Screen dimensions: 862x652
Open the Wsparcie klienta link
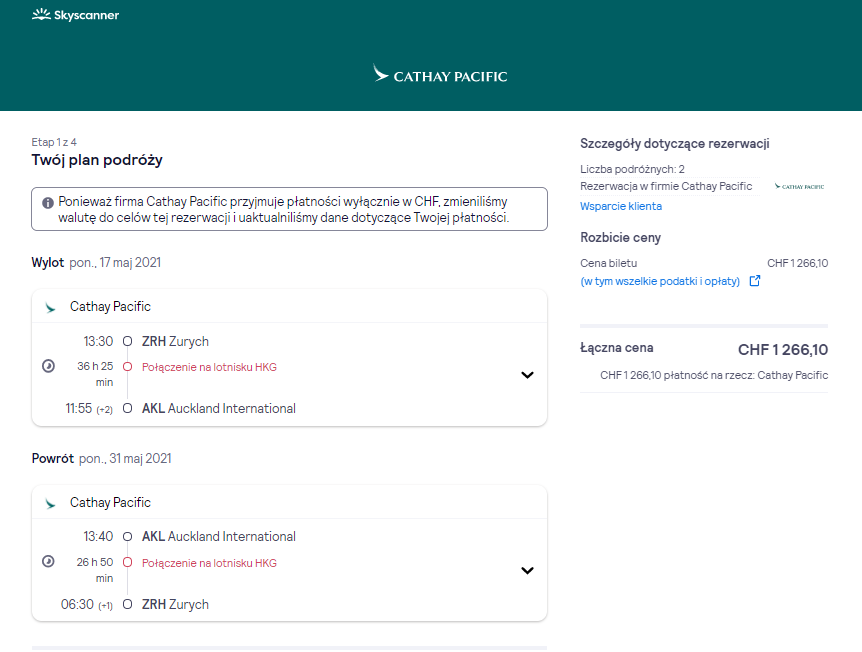tap(621, 206)
